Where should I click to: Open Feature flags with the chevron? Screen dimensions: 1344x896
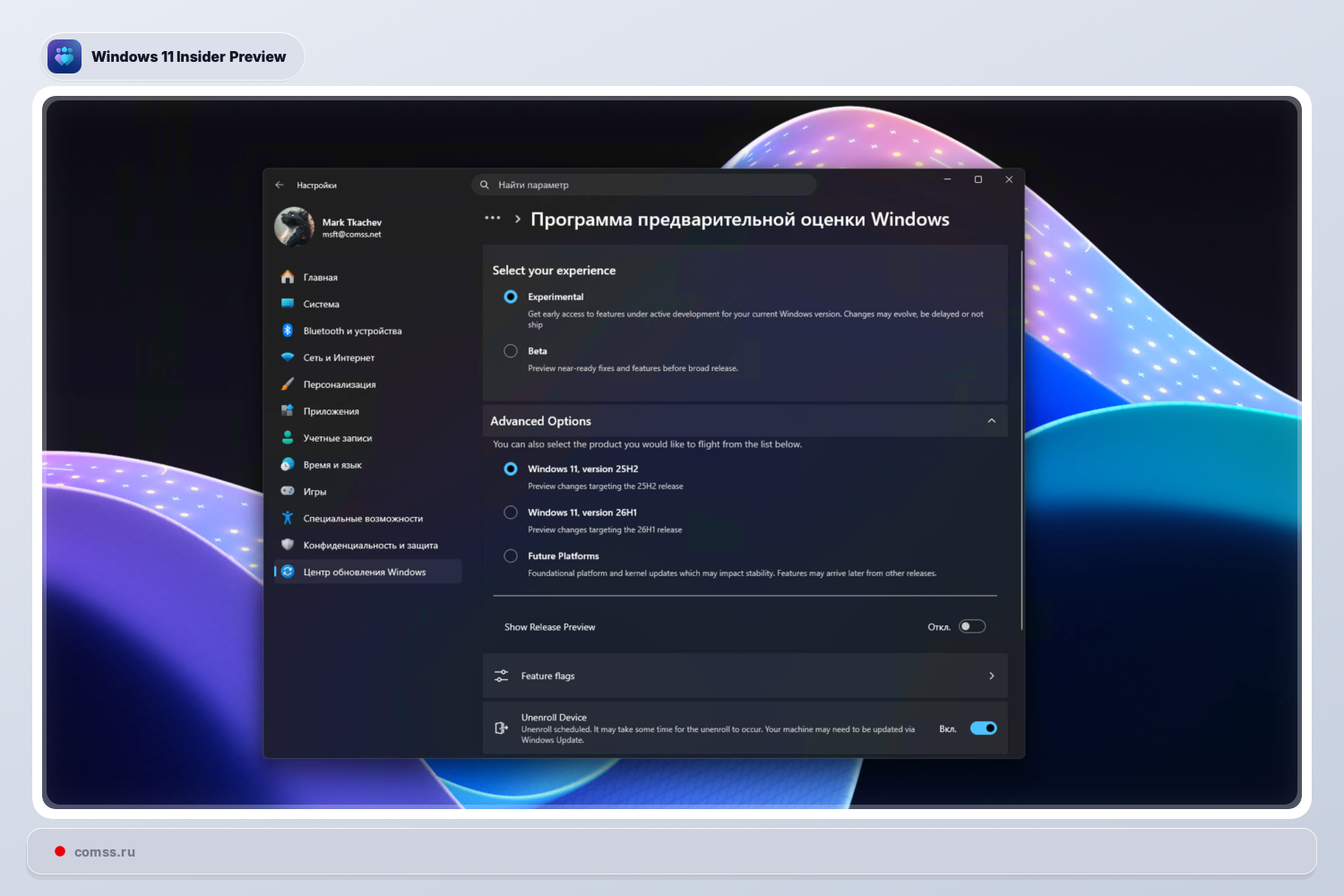pyautogui.click(x=991, y=676)
